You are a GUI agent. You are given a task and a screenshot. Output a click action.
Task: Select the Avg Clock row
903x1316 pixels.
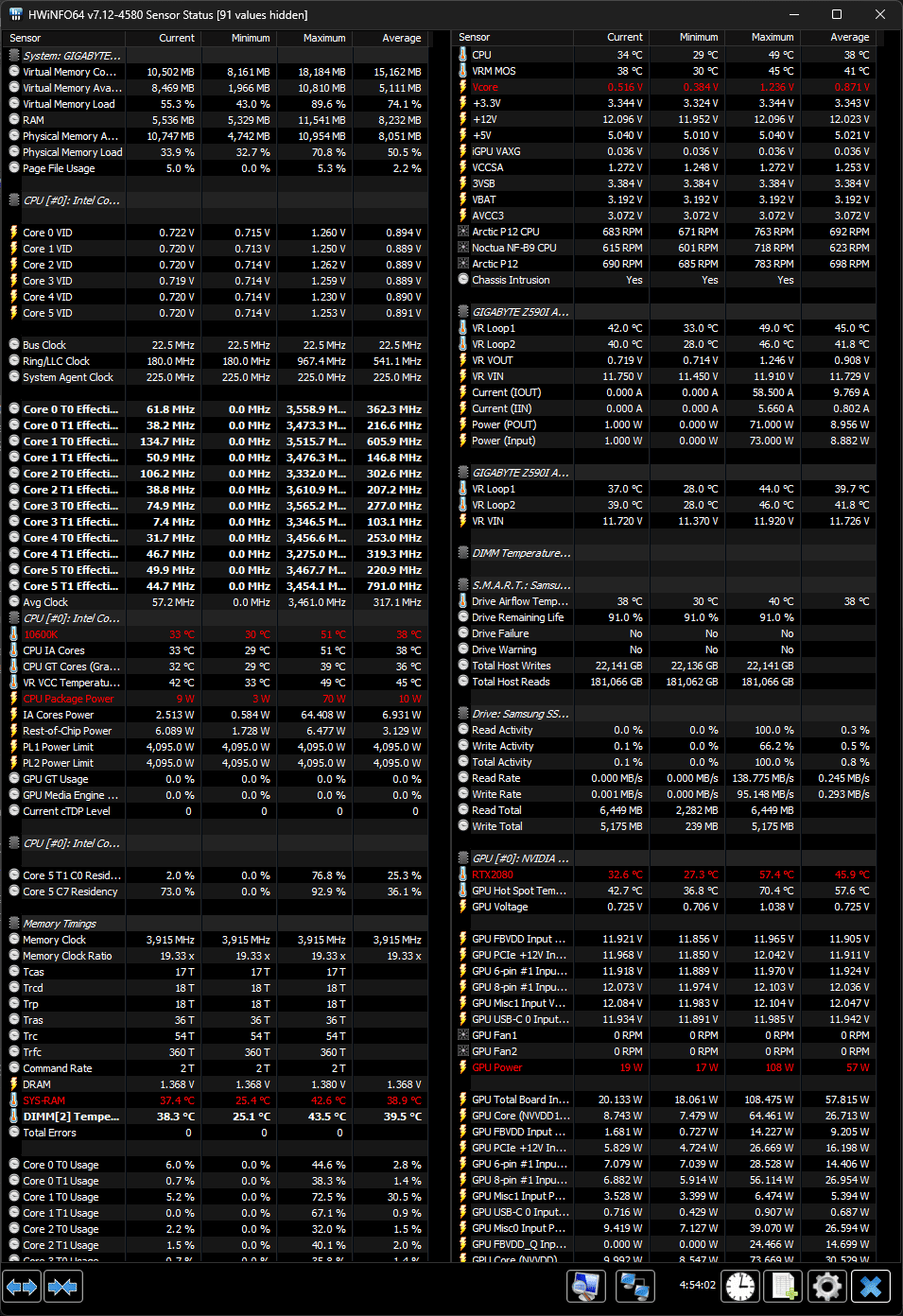[216, 602]
